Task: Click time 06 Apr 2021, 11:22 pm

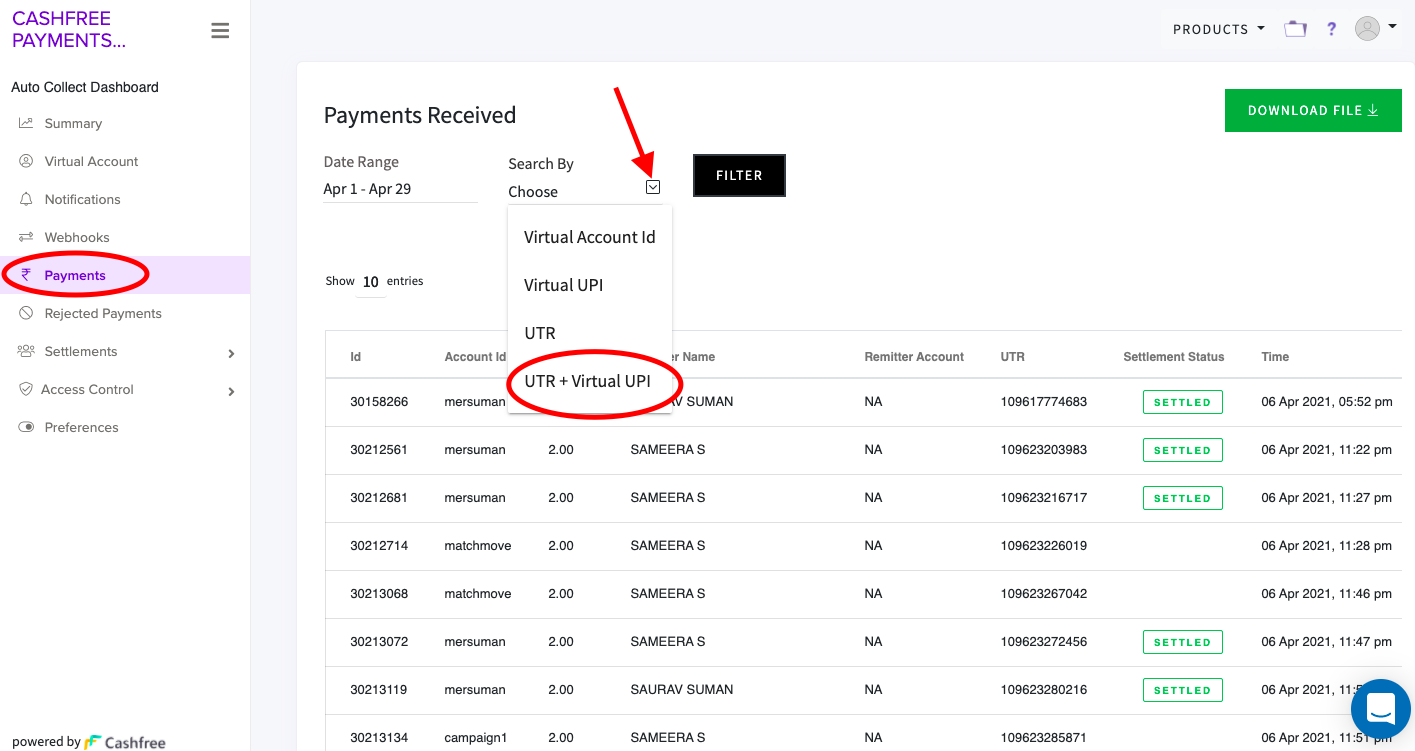Action: click(1327, 450)
